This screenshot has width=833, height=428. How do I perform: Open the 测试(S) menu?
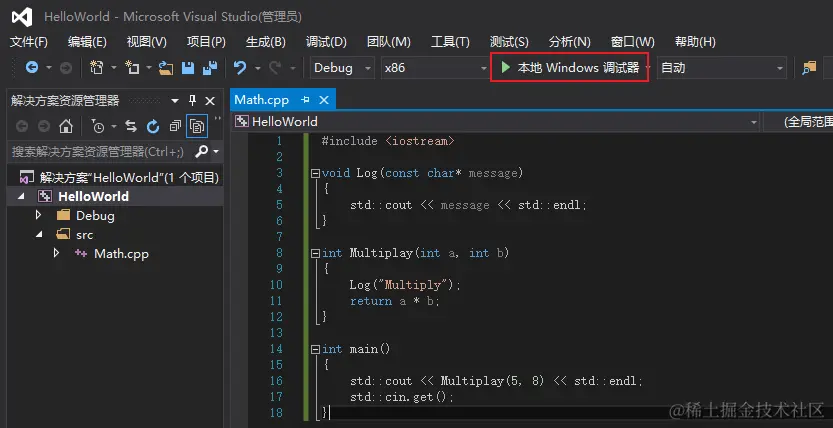(509, 42)
